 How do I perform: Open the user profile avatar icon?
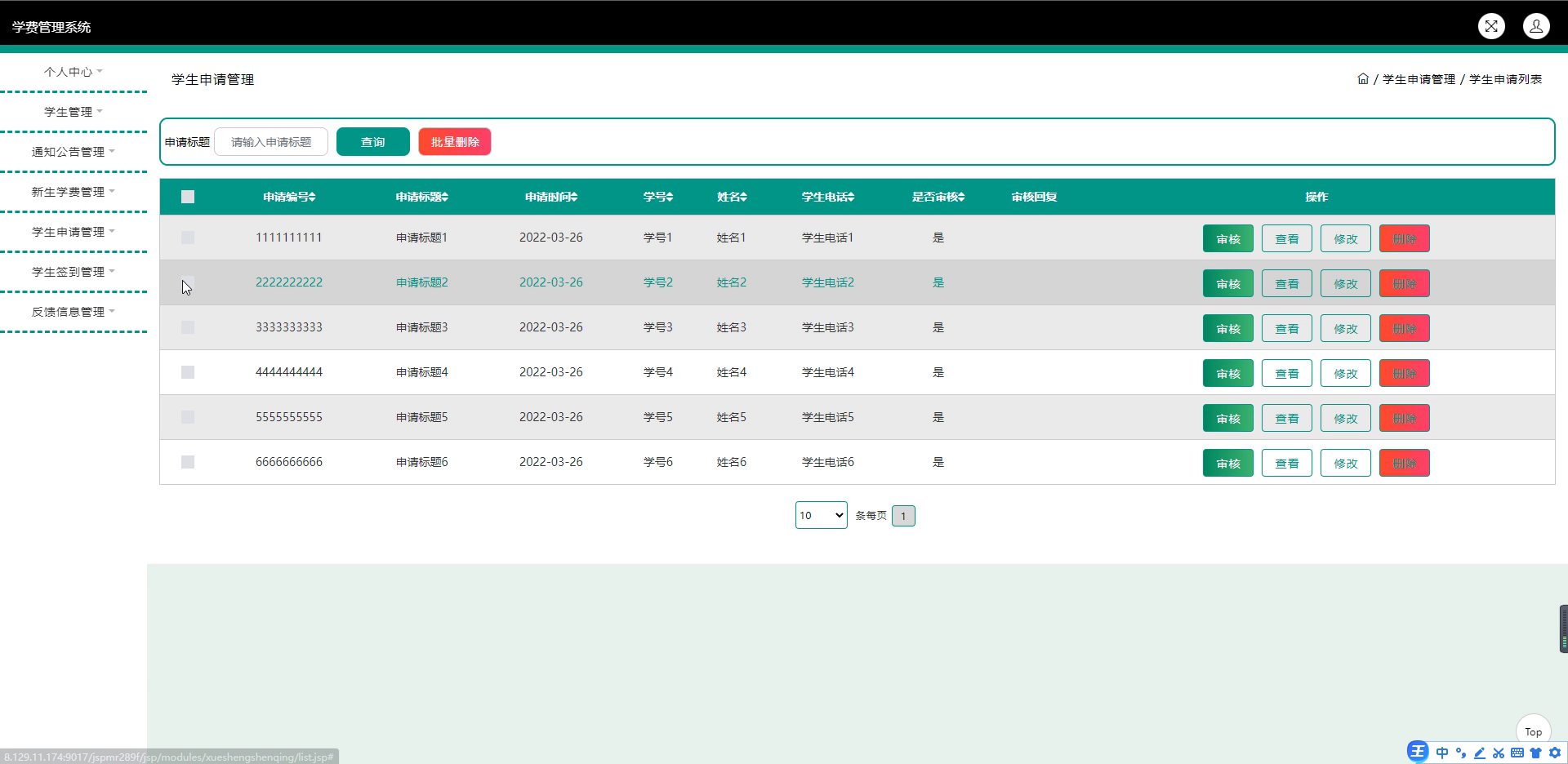pyautogui.click(x=1536, y=26)
